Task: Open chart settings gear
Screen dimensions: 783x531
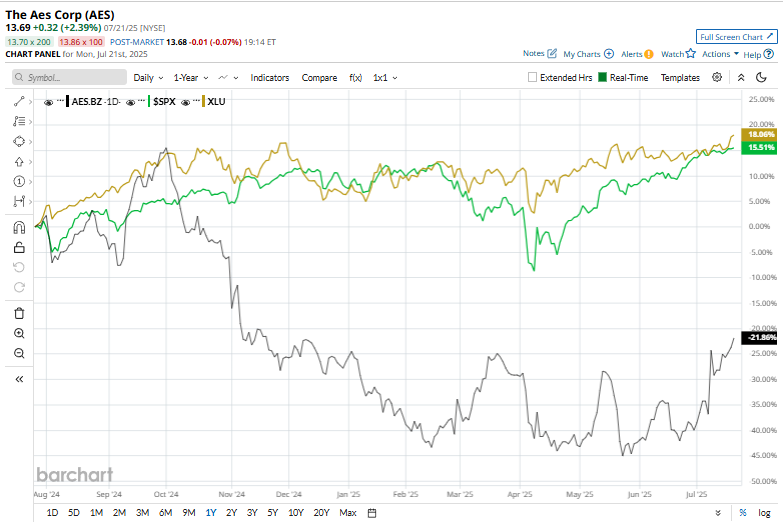Action: point(717,77)
